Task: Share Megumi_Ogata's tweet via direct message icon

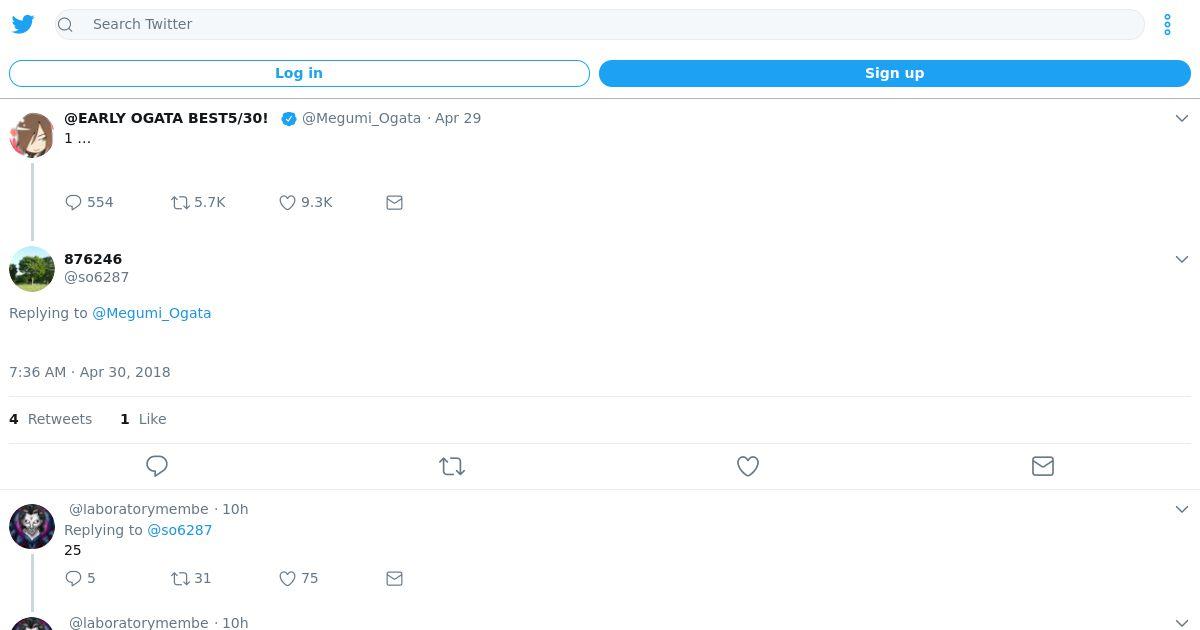Action: click(394, 203)
